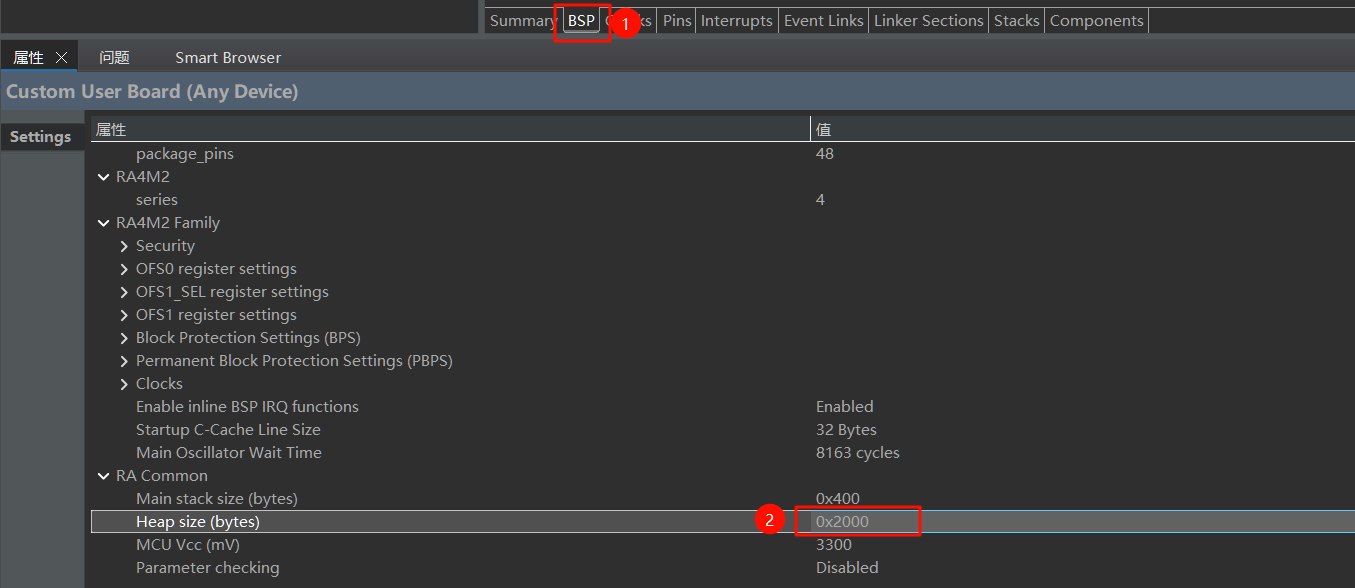Expand OFS1 register settings
Screen dimensions: 1355x588
point(123,315)
